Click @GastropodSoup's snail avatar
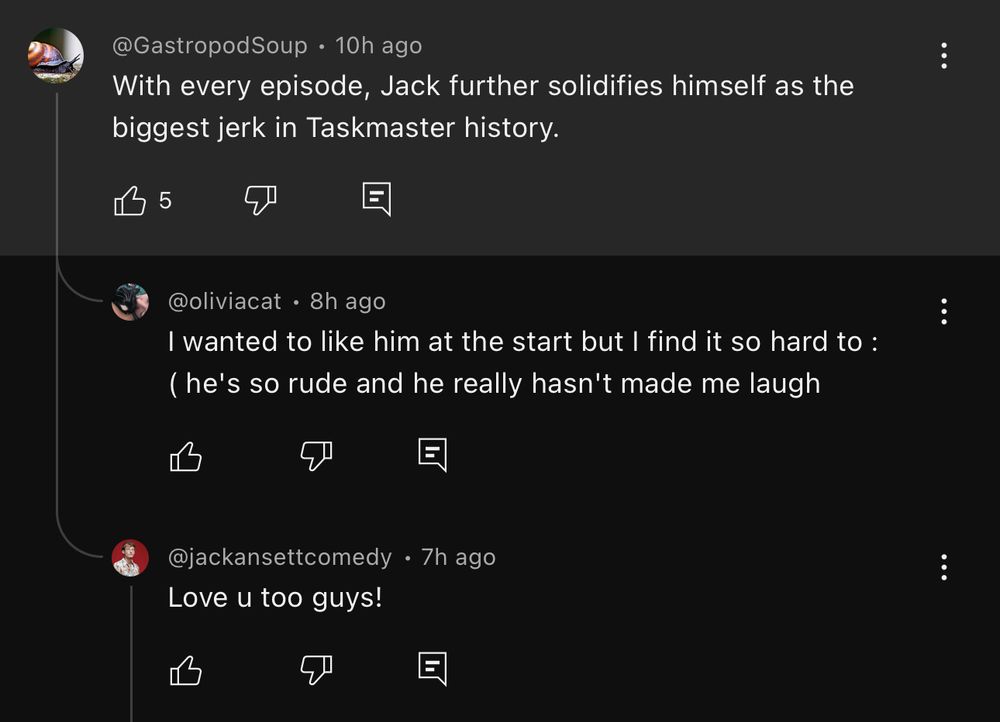This screenshot has width=1000, height=722. (57, 57)
